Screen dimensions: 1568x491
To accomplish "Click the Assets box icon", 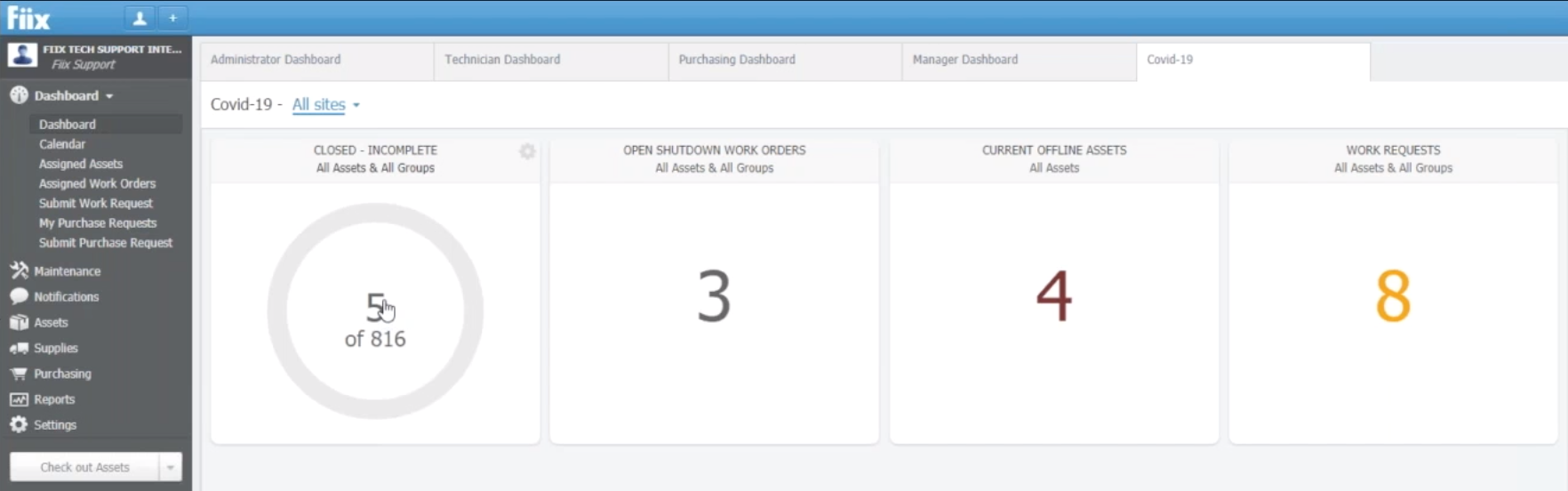I will pyautogui.click(x=19, y=322).
